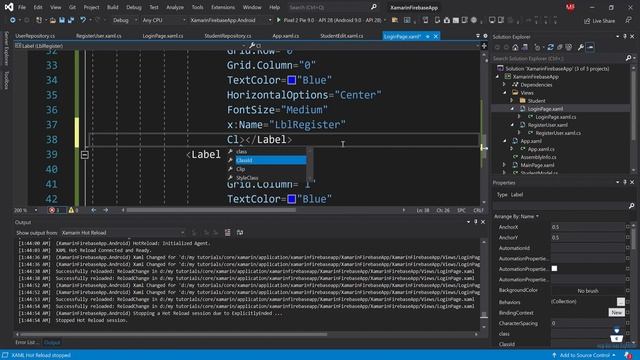This screenshot has height=360, width=640.
Task: Open the Any CPU platform dropdown
Action: pos(163,20)
